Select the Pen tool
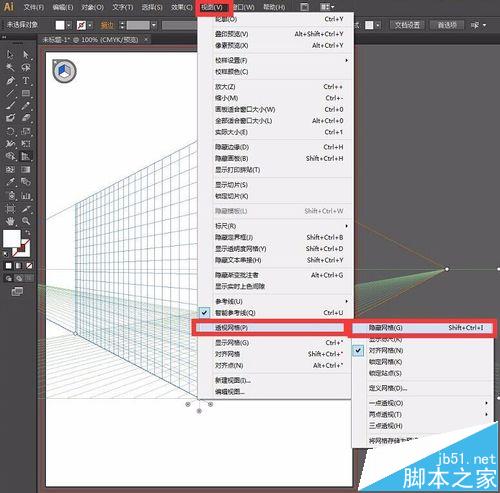 tap(10, 81)
